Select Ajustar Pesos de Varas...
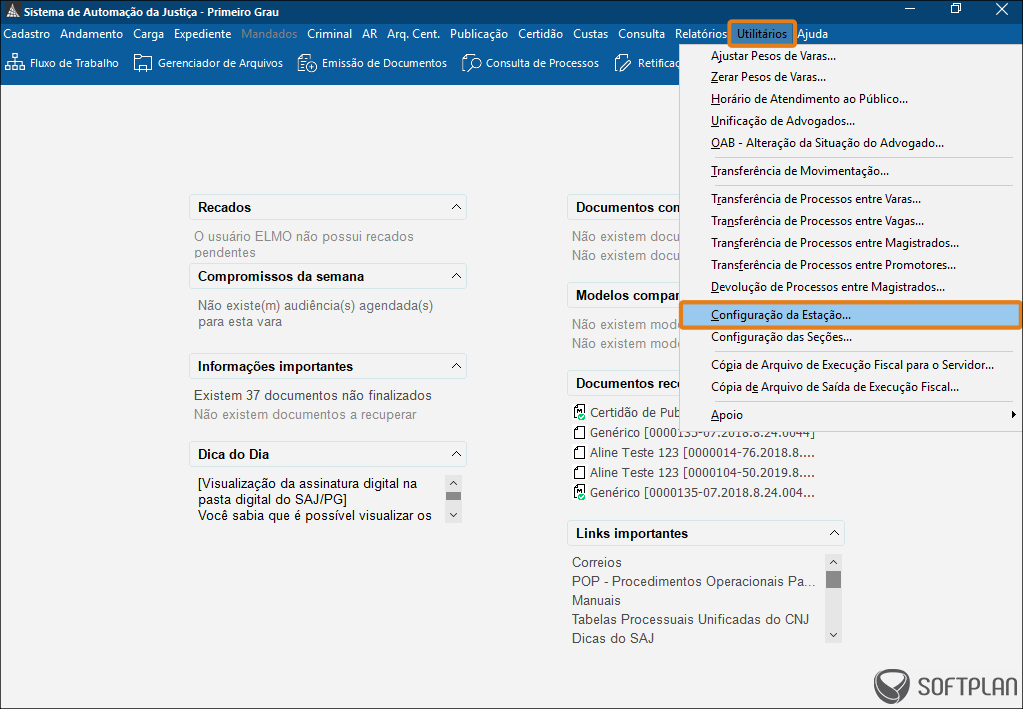Image resolution: width=1023 pixels, height=709 pixels. pyautogui.click(x=773, y=56)
